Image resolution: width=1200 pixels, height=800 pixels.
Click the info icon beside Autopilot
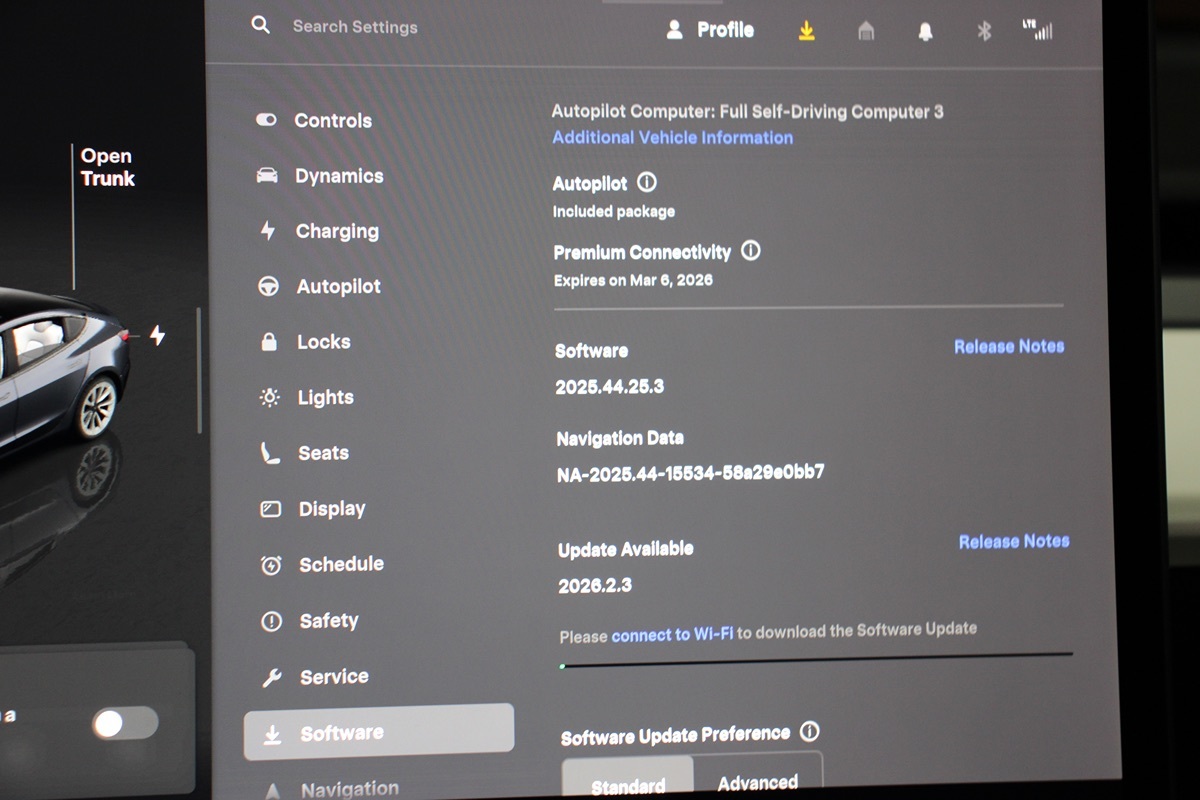click(x=647, y=183)
